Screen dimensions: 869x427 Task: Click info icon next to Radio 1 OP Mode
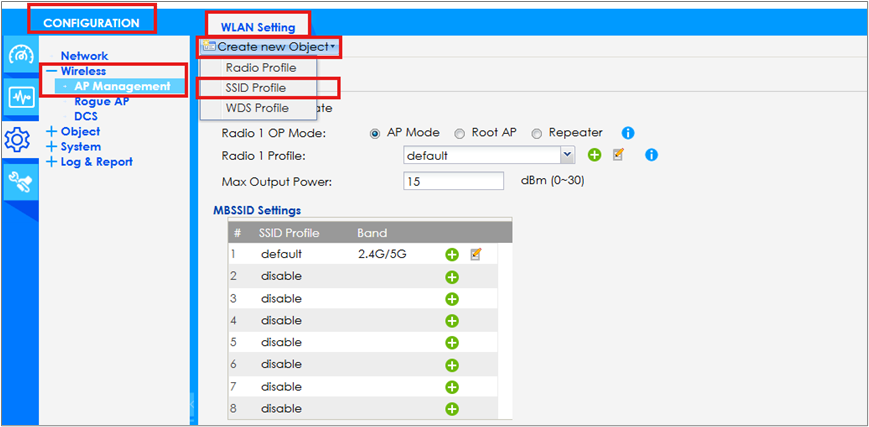click(627, 133)
